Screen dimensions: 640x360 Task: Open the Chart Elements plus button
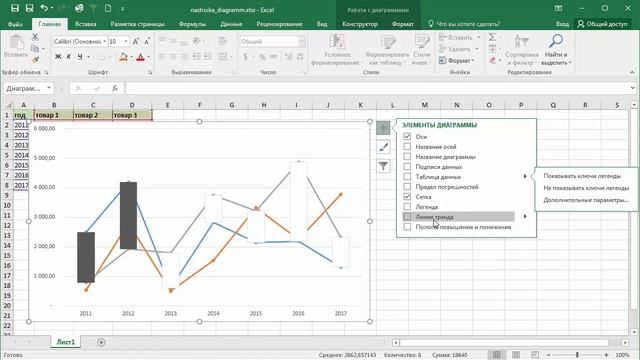coord(383,128)
